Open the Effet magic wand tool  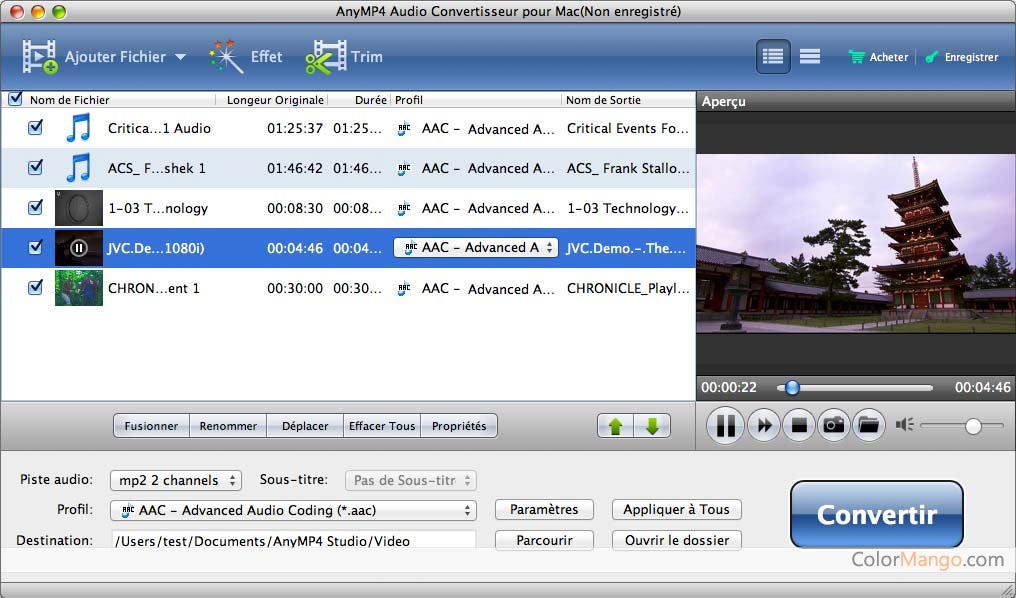coord(225,56)
